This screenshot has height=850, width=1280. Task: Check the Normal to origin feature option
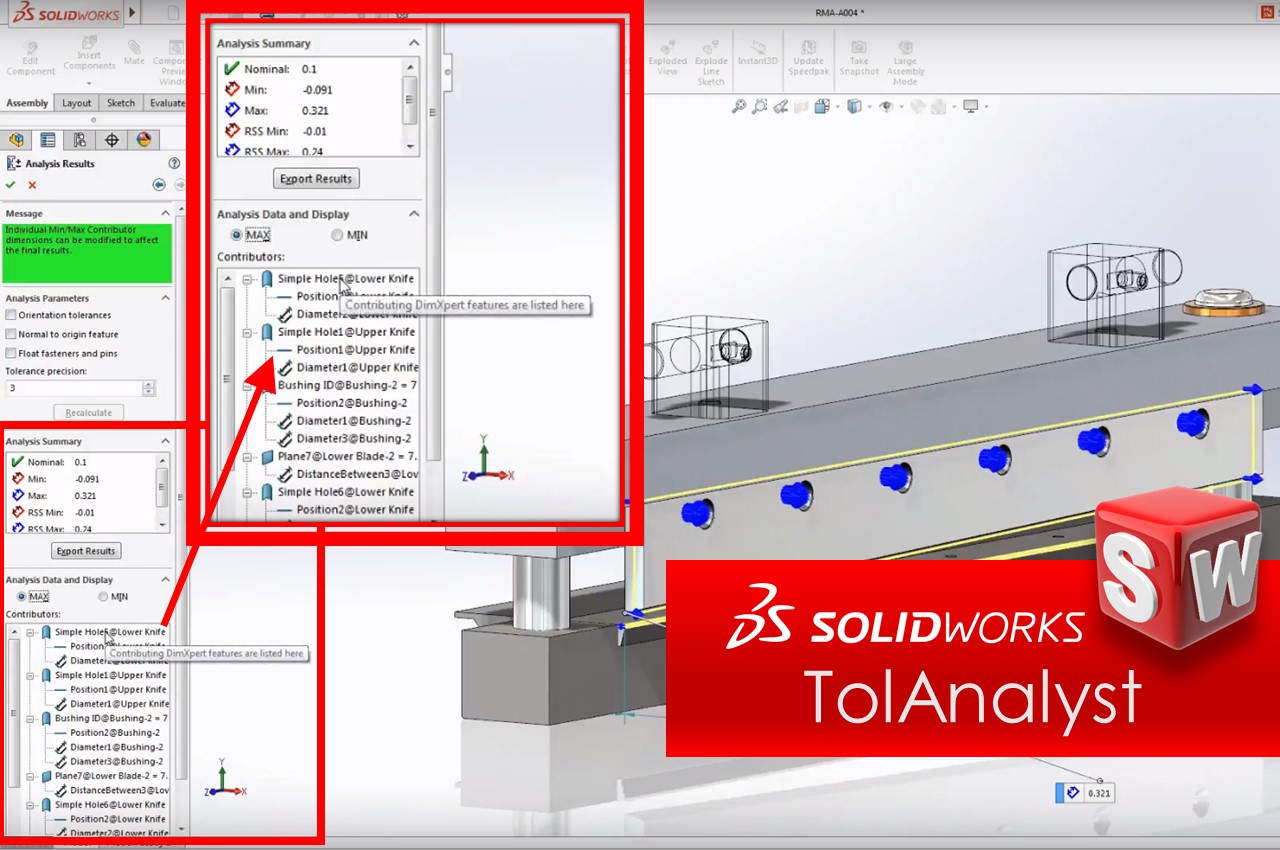pyautogui.click(x=11, y=335)
